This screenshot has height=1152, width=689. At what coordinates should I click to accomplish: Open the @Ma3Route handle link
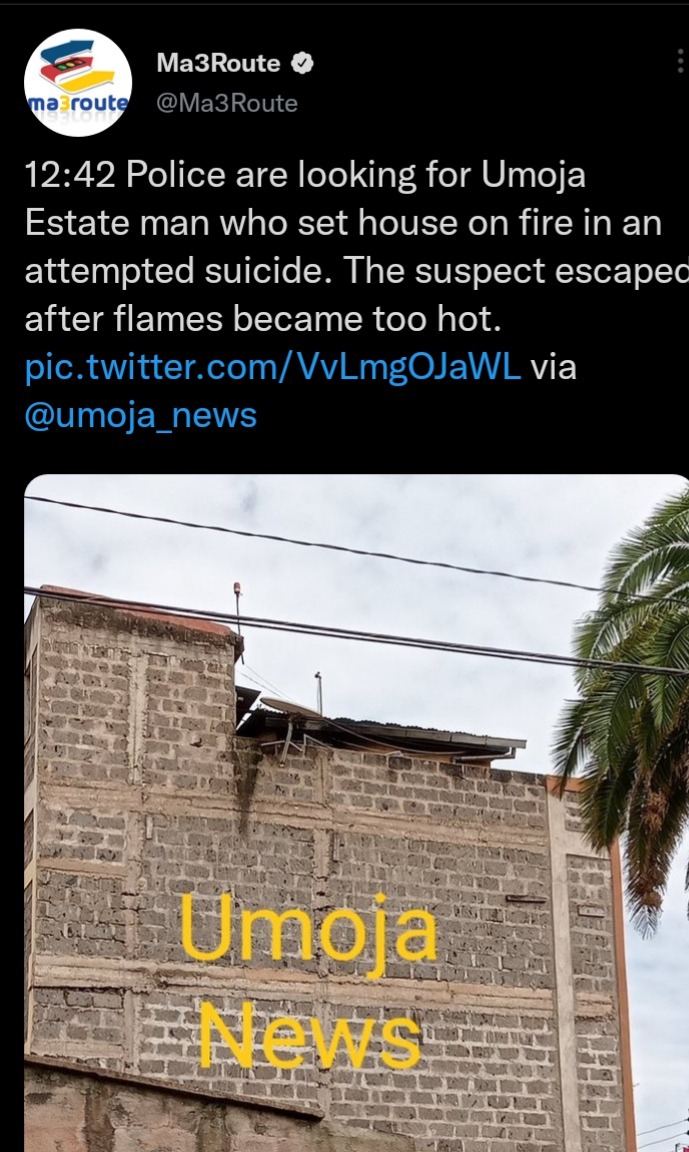(x=227, y=103)
